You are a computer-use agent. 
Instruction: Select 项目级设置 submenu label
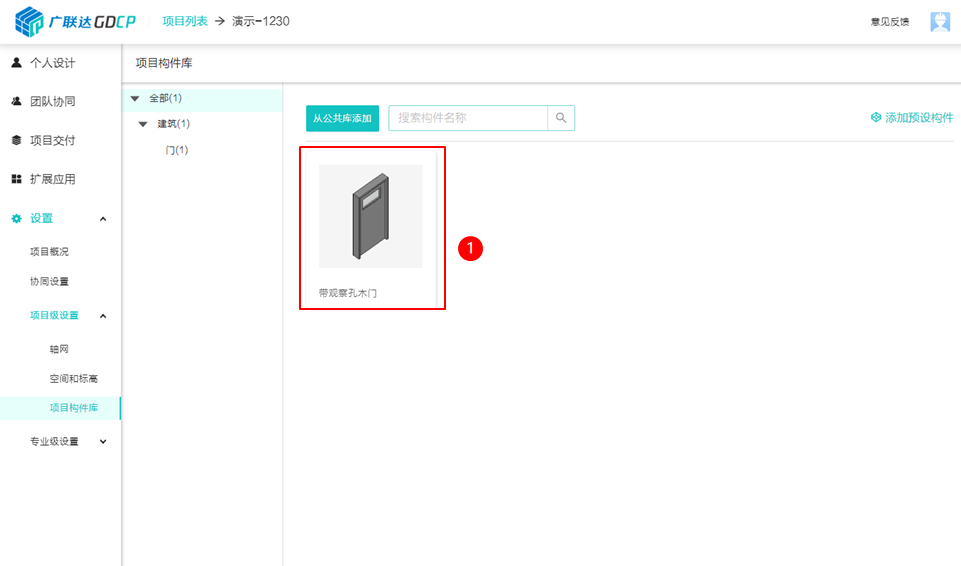tap(54, 315)
